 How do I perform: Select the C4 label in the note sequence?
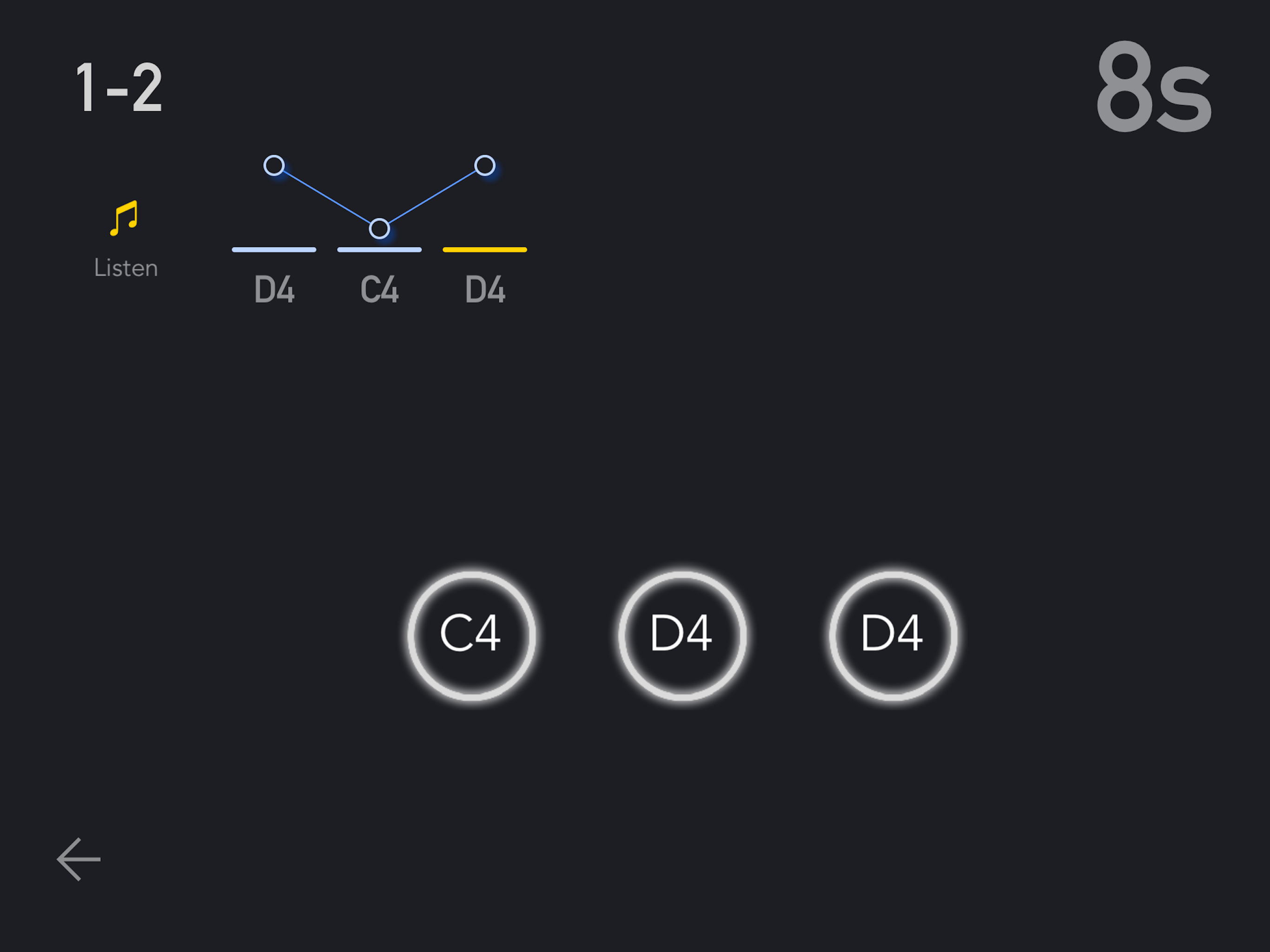379,290
